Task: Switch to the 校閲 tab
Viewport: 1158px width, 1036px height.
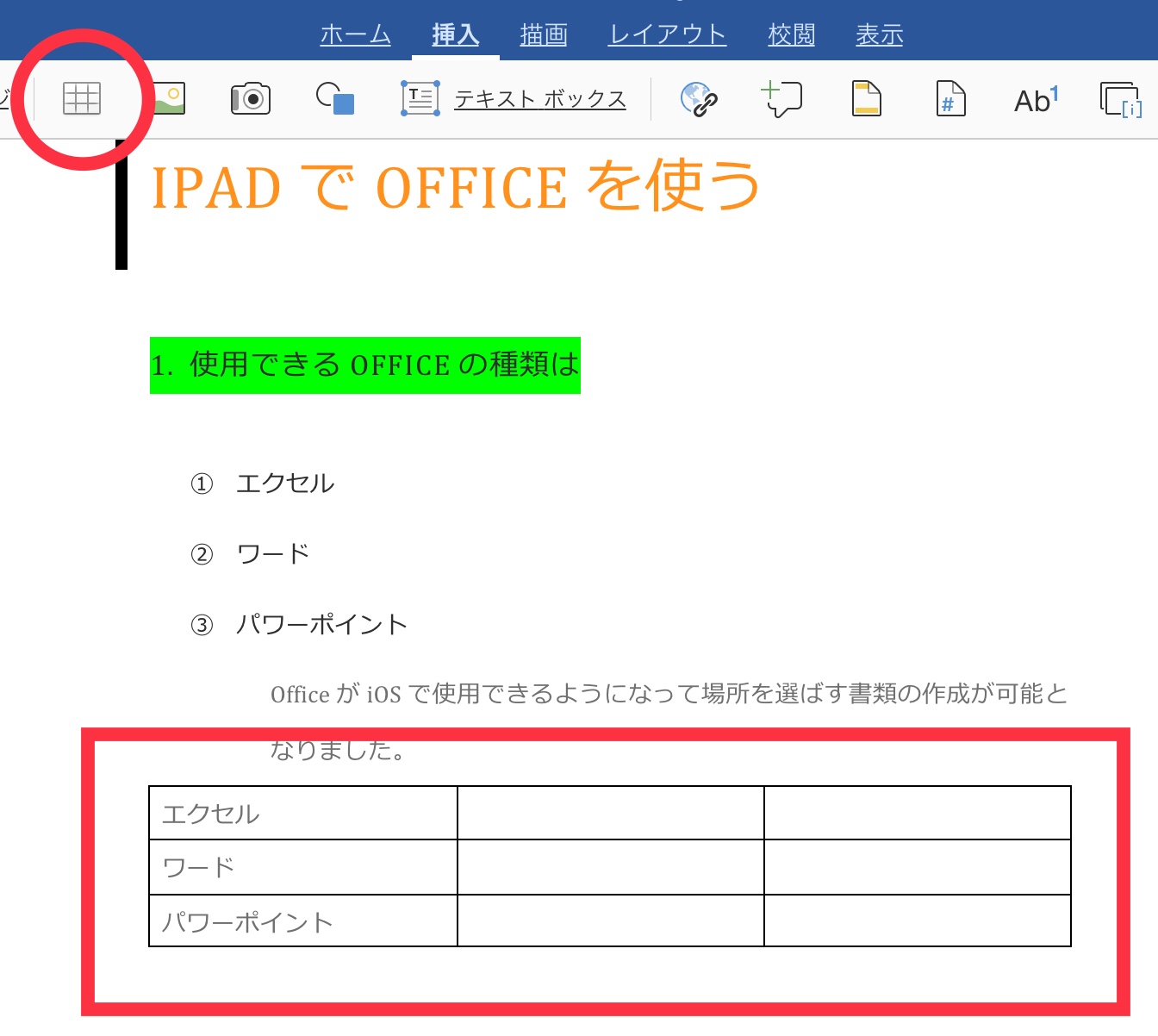Action: coord(791,34)
